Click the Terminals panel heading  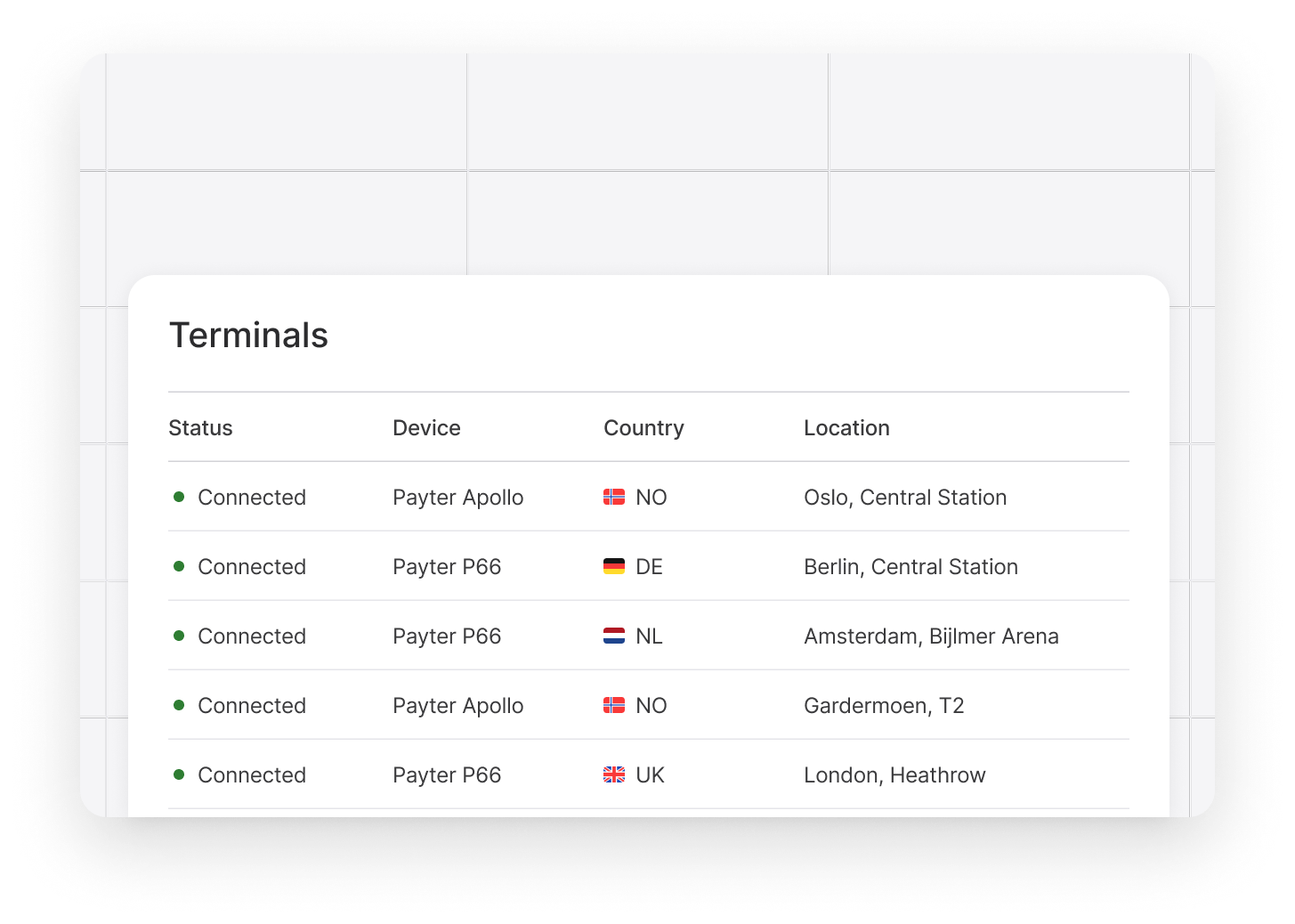pyautogui.click(x=248, y=336)
